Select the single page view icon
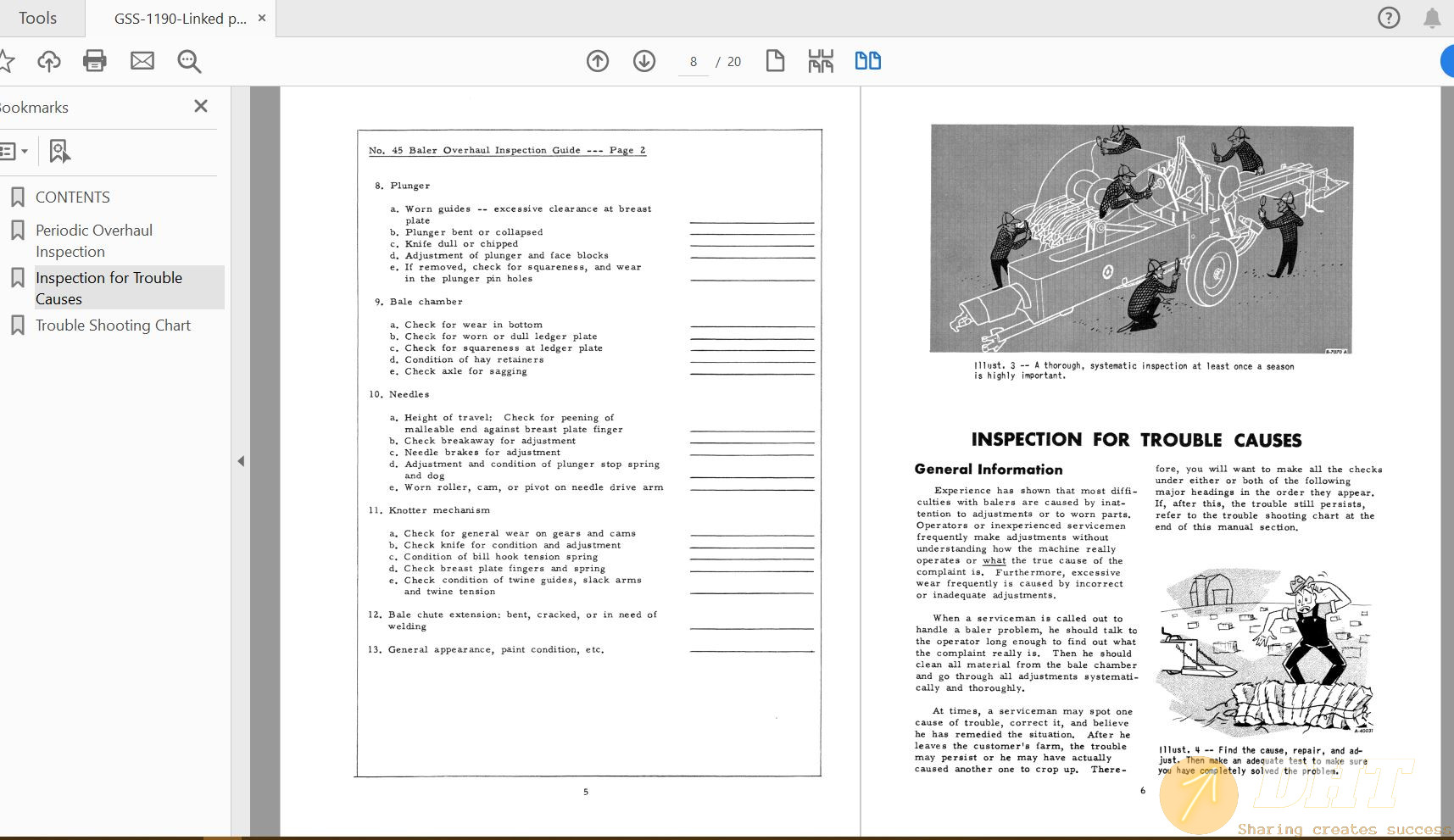The width and height of the screenshot is (1454, 840). (x=775, y=61)
